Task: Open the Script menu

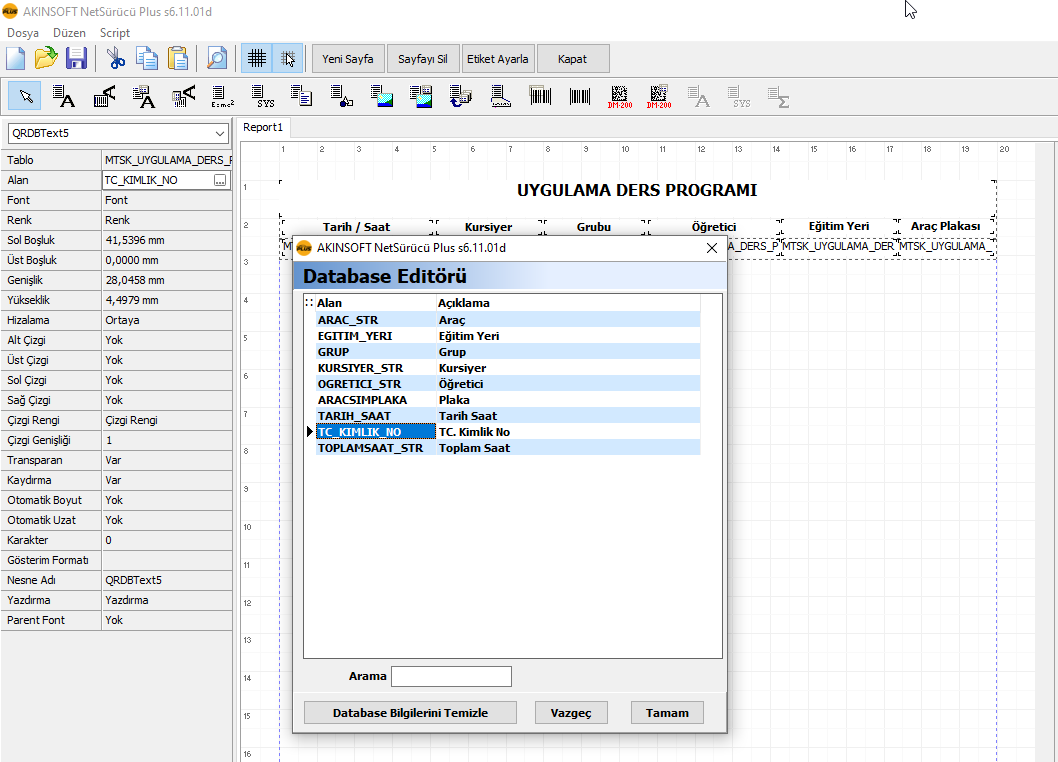Action: 115,32
